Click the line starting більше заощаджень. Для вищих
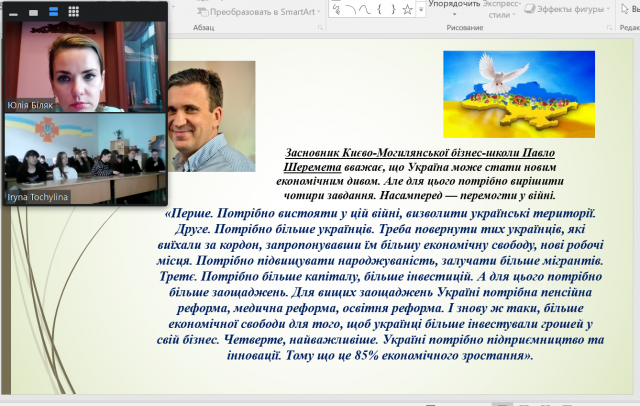The height and width of the screenshot is (406, 640). 380,293
